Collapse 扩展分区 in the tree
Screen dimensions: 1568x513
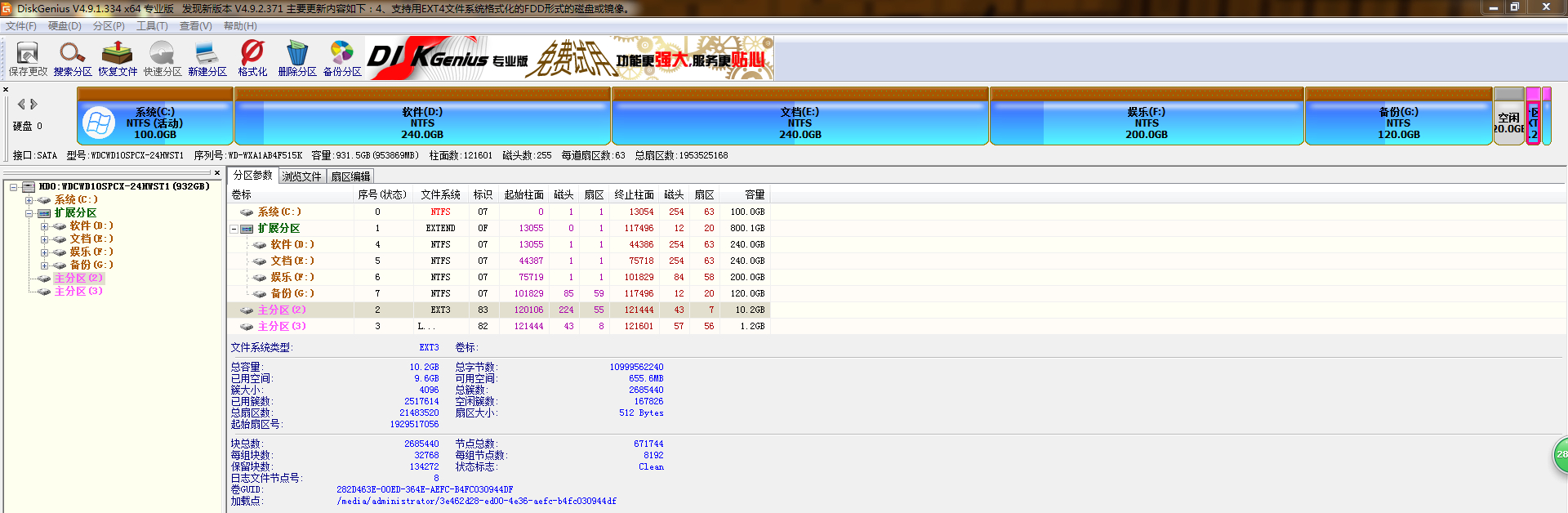point(29,213)
